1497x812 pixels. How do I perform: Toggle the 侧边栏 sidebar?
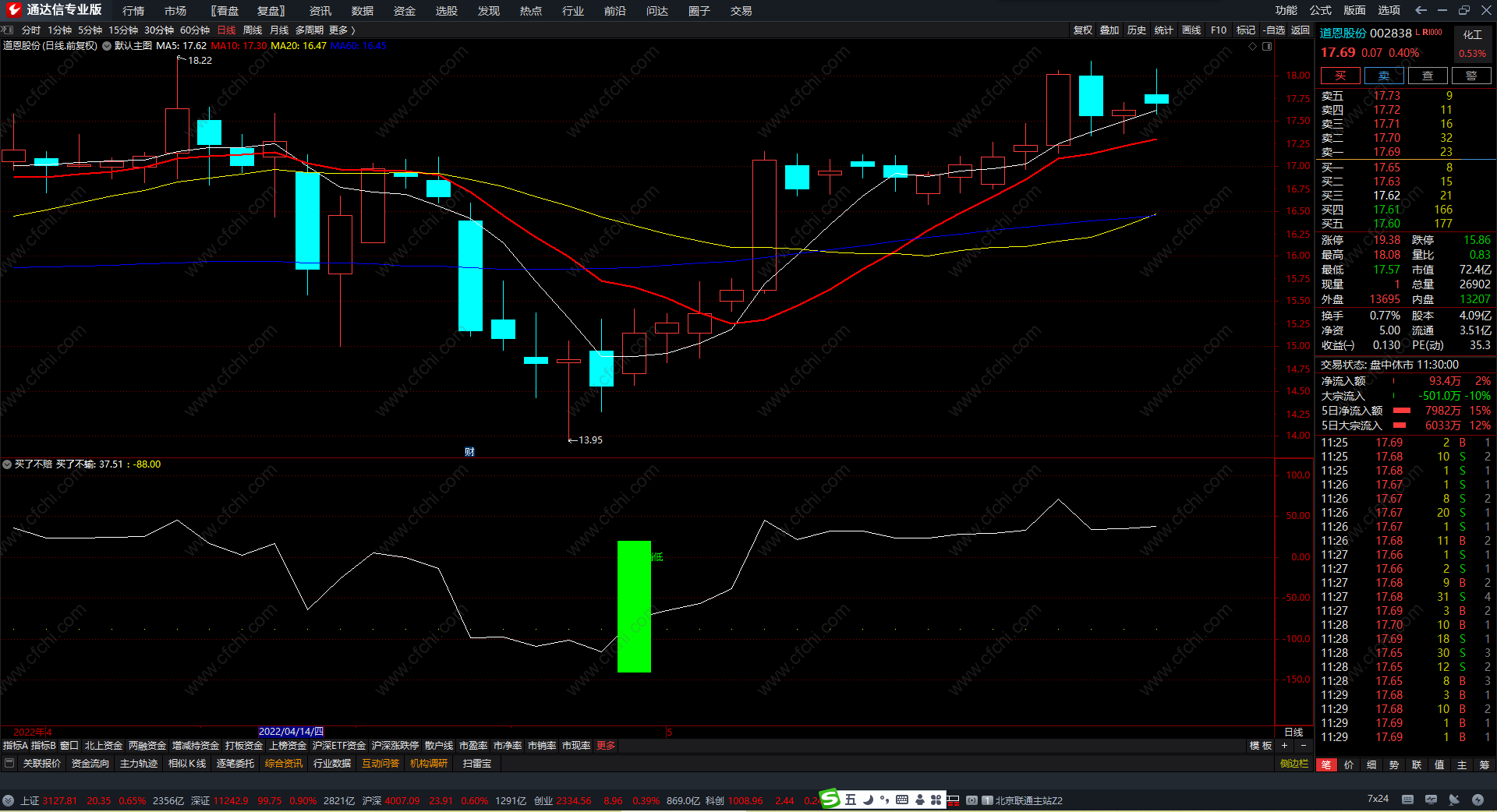1294,764
